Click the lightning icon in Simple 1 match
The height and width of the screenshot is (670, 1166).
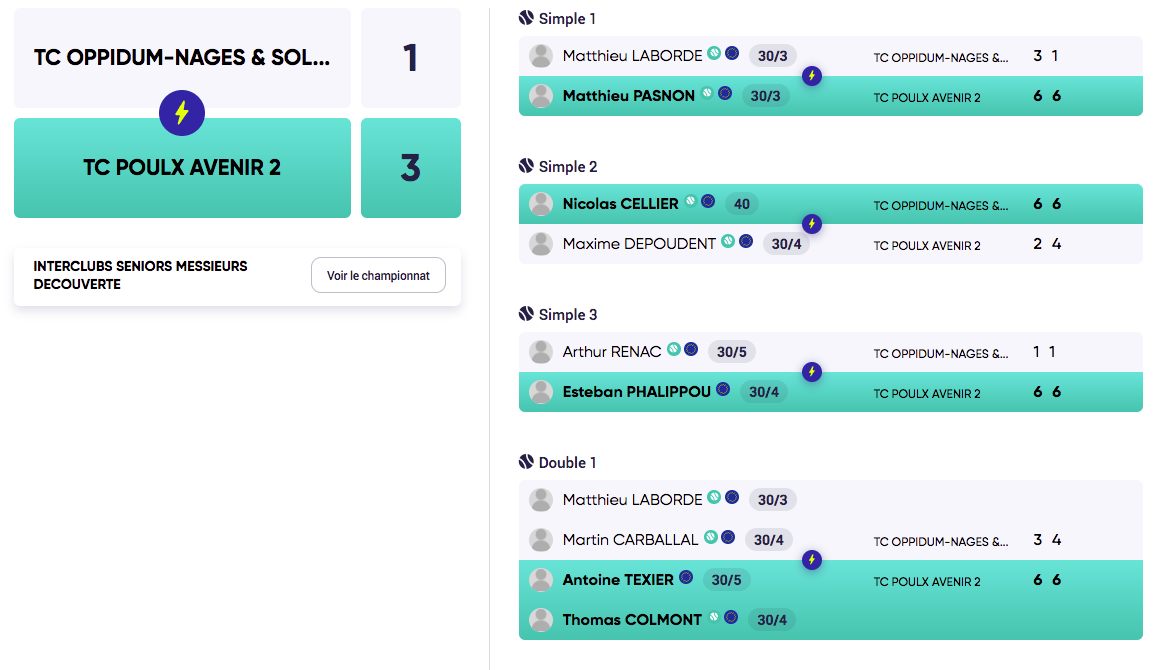(x=812, y=76)
